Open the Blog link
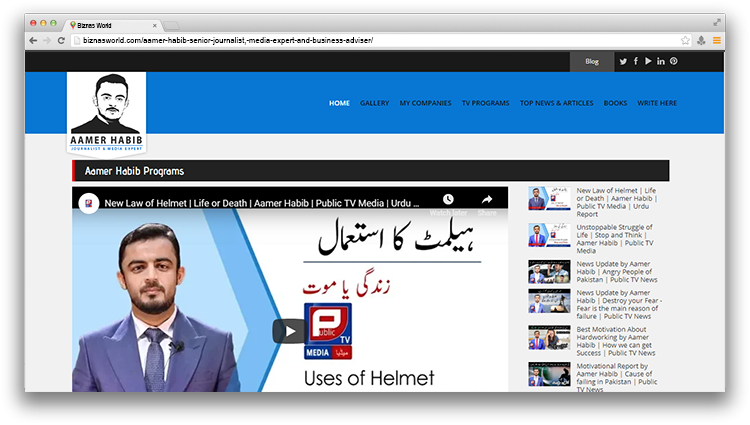 [592, 61]
